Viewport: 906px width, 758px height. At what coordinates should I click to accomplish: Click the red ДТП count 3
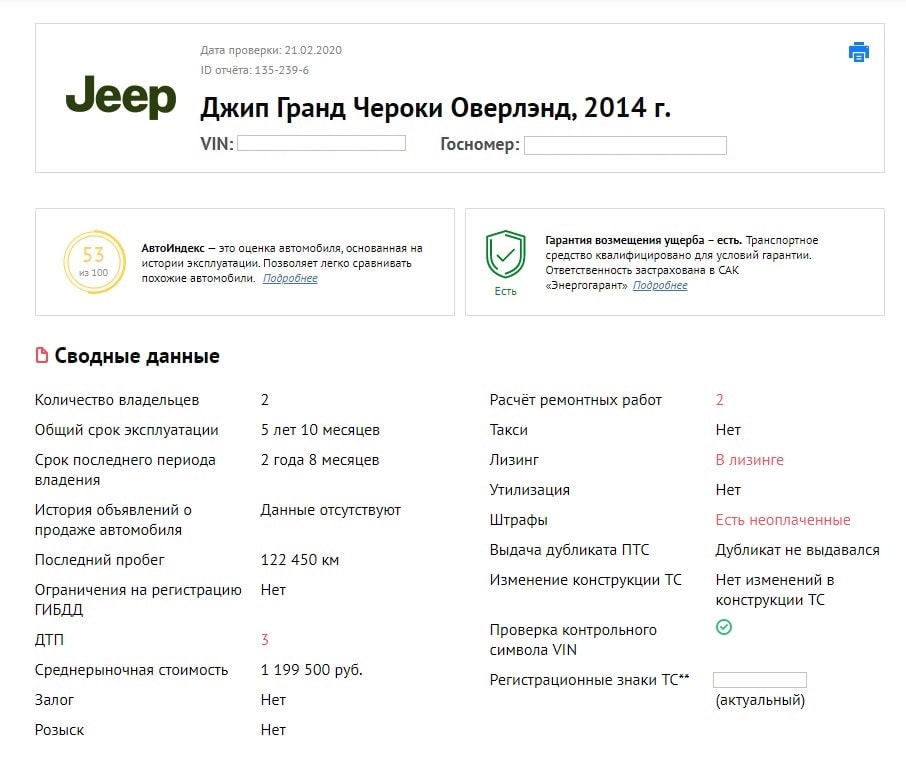265,640
